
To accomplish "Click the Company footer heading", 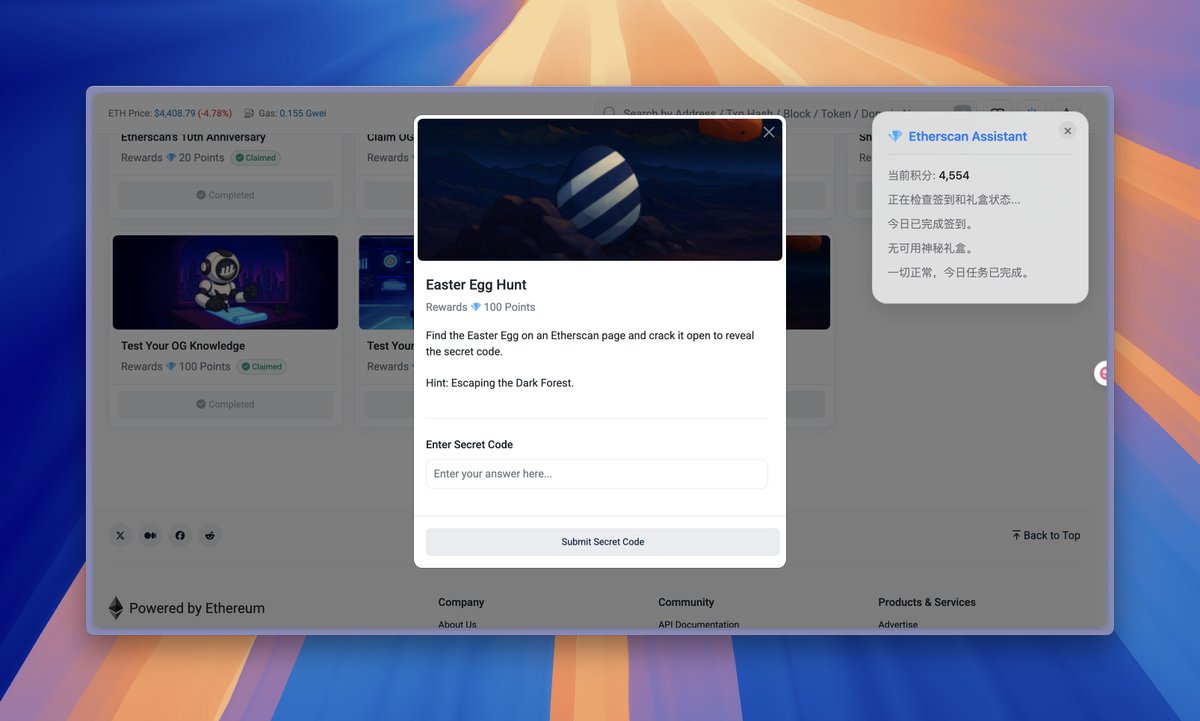I will coord(461,602).
